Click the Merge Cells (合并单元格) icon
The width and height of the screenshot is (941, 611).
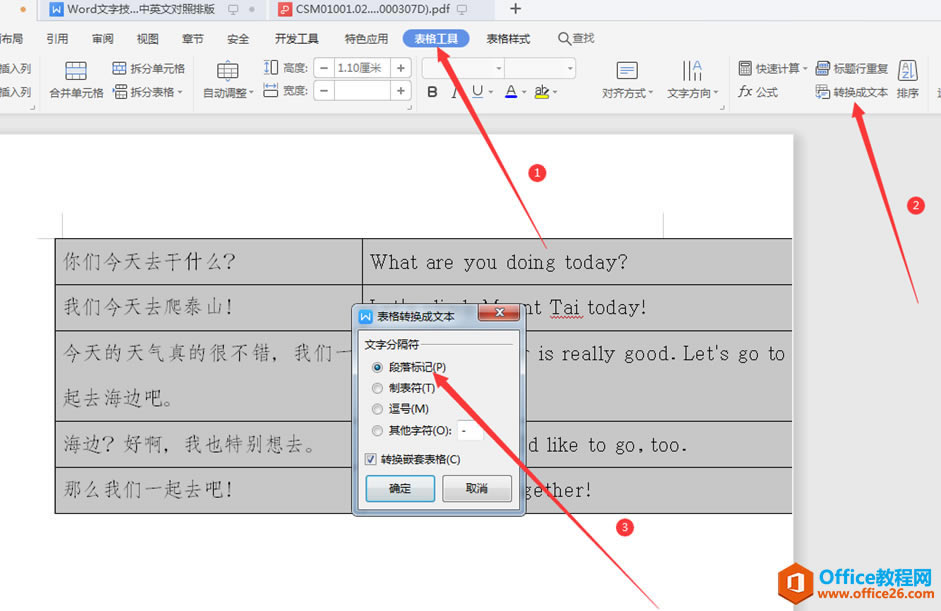click(x=76, y=71)
